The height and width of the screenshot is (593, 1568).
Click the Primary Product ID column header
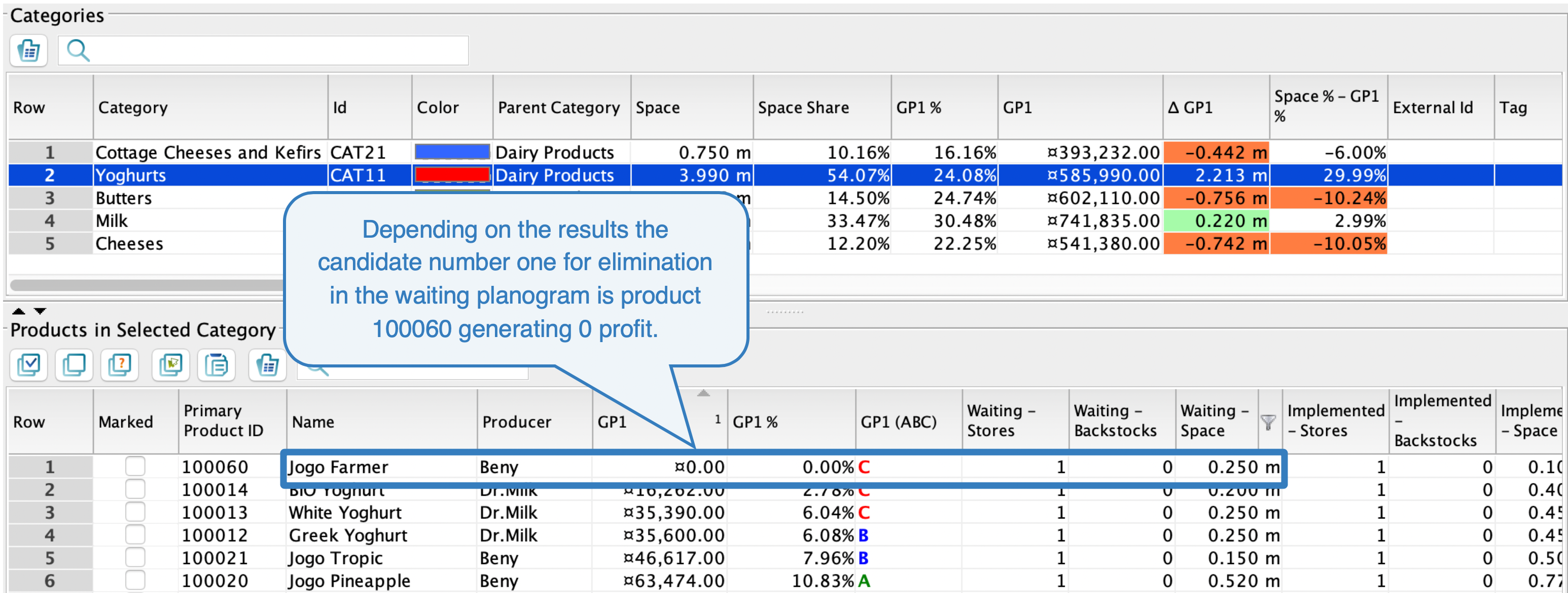tap(232, 421)
